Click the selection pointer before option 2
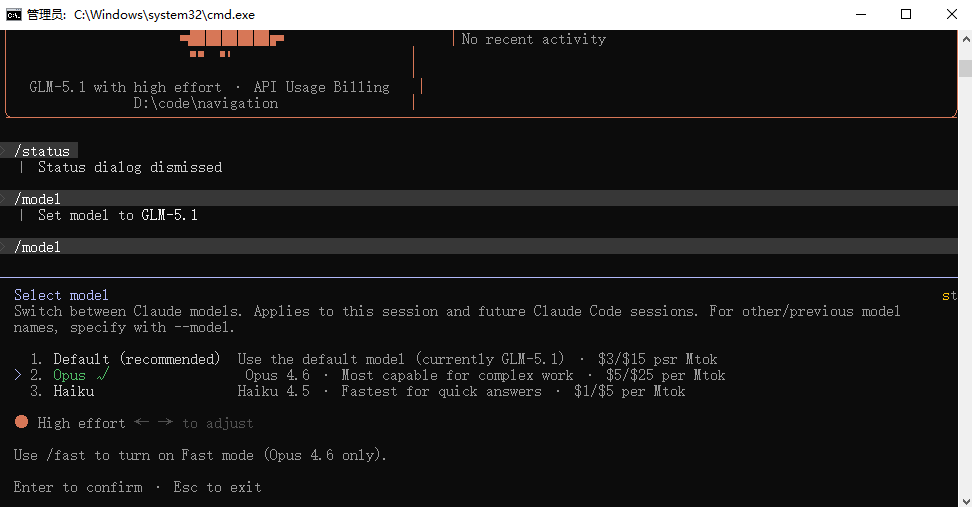972x507 pixels. click(x=18, y=375)
